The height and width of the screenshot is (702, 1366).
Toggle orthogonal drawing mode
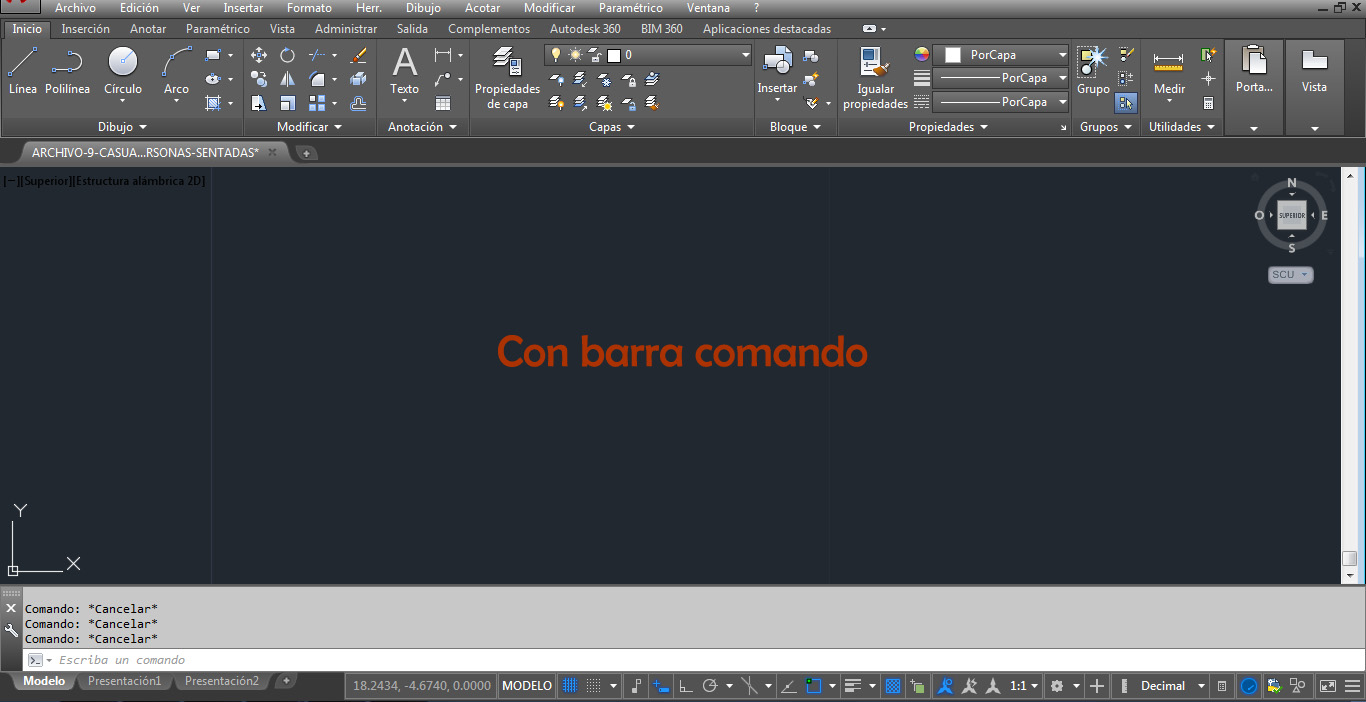pyautogui.click(x=686, y=685)
